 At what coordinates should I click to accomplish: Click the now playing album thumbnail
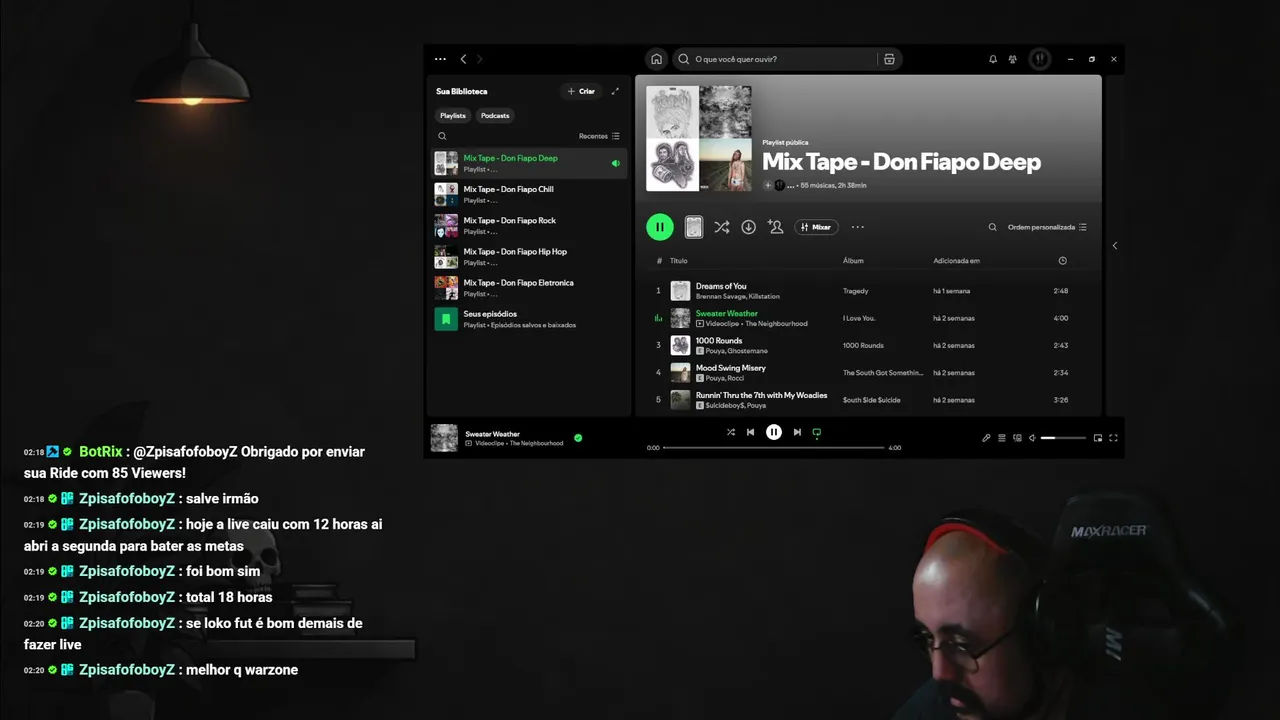click(x=444, y=438)
